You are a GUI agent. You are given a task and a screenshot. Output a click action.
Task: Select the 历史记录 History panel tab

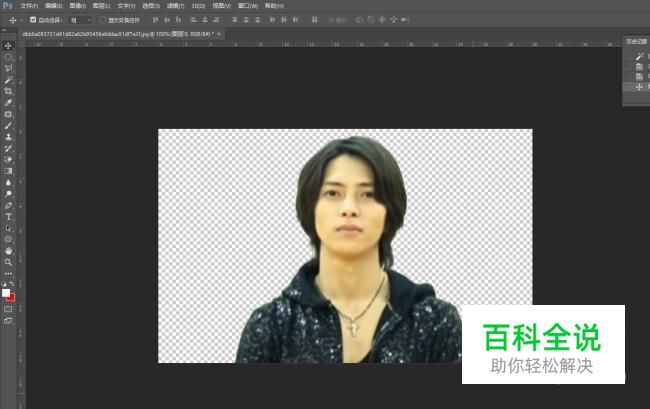tap(637, 41)
